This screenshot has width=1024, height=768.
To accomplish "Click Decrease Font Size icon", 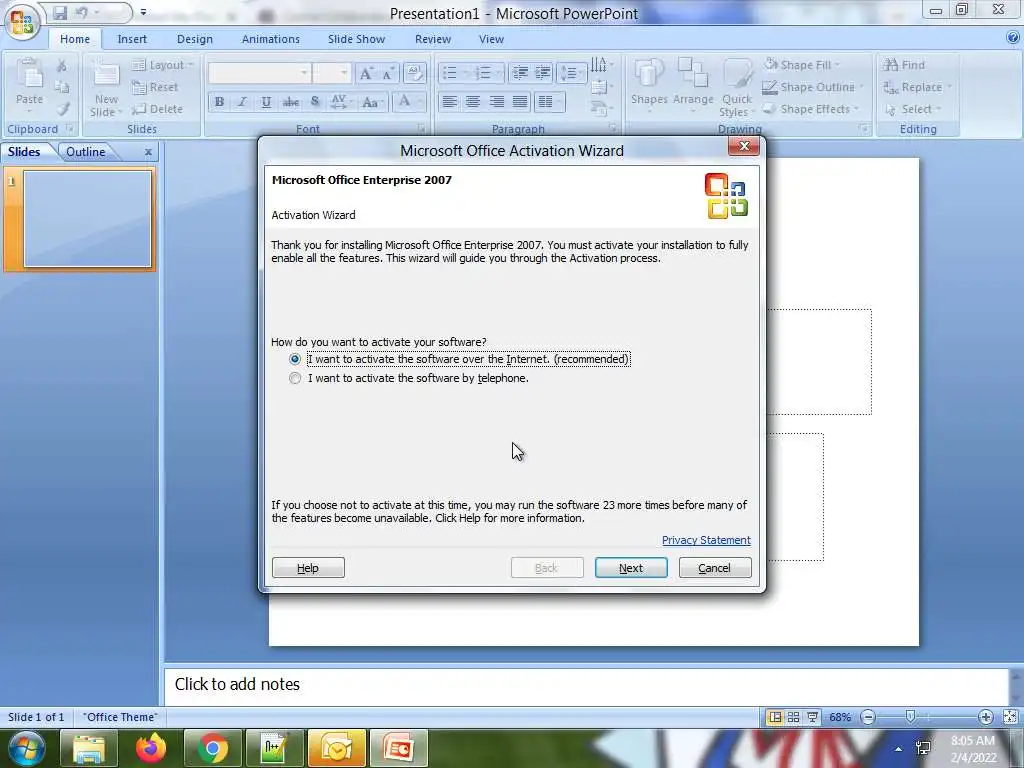I will coord(388,73).
